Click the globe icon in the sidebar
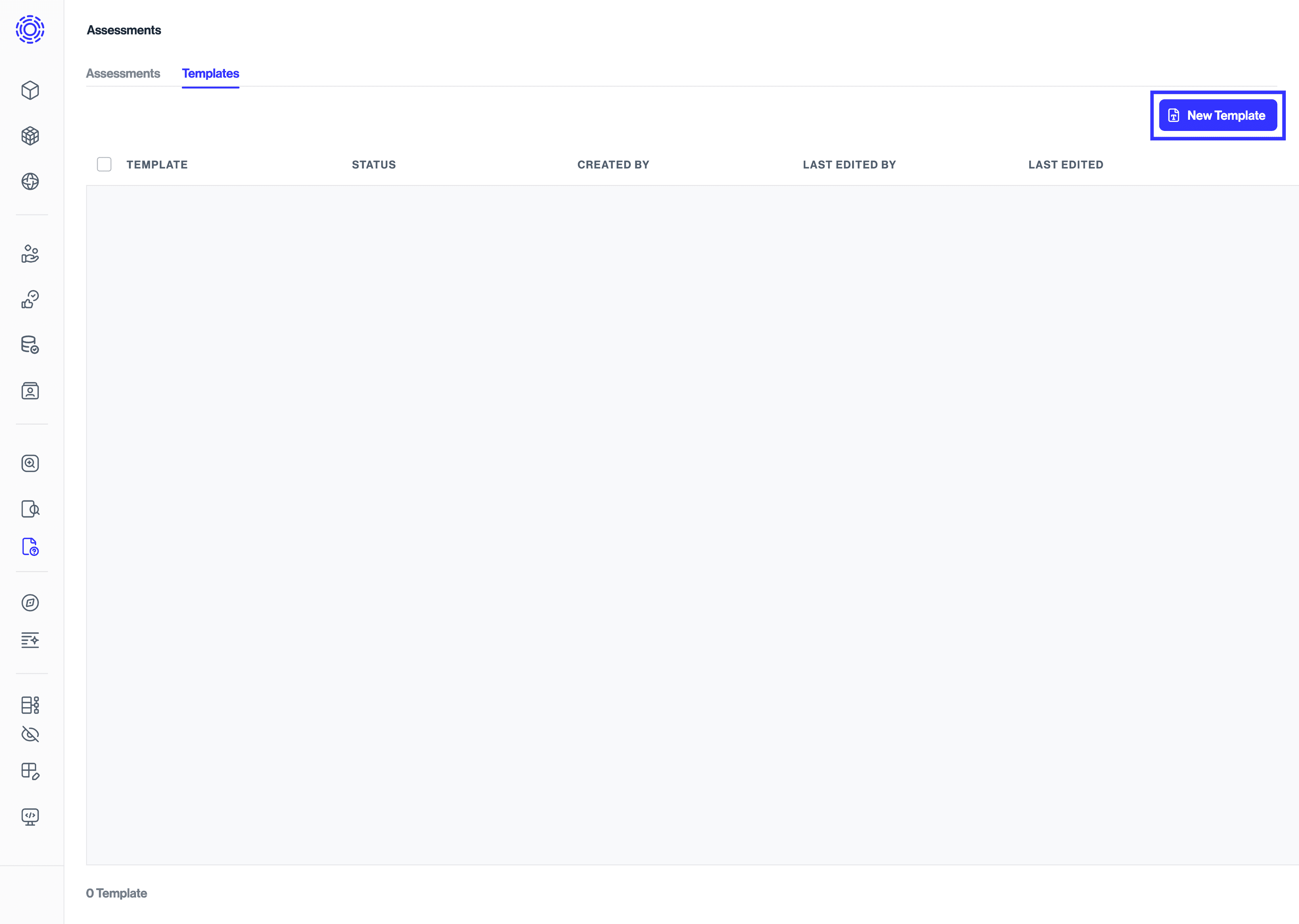 (x=29, y=182)
